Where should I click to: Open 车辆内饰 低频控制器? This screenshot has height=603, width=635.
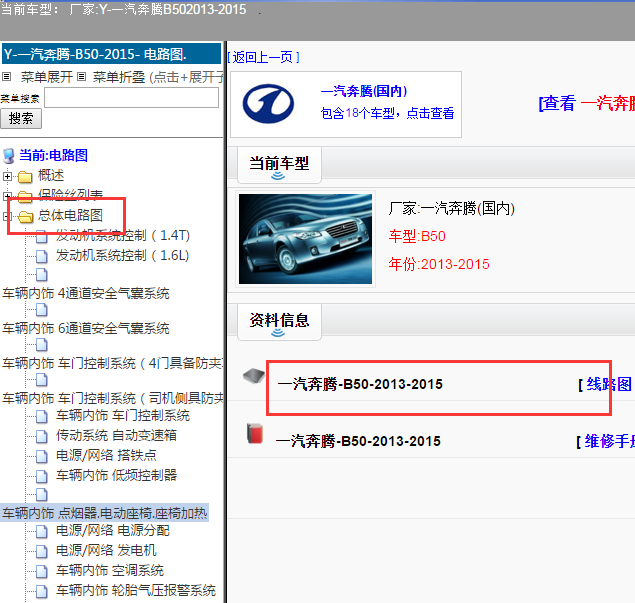(x=116, y=475)
